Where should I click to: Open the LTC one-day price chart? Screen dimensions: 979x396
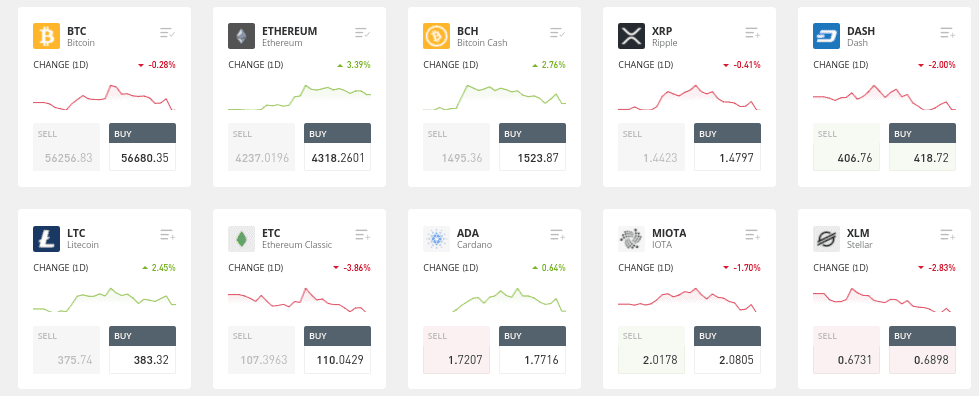[x=104, y=299]
